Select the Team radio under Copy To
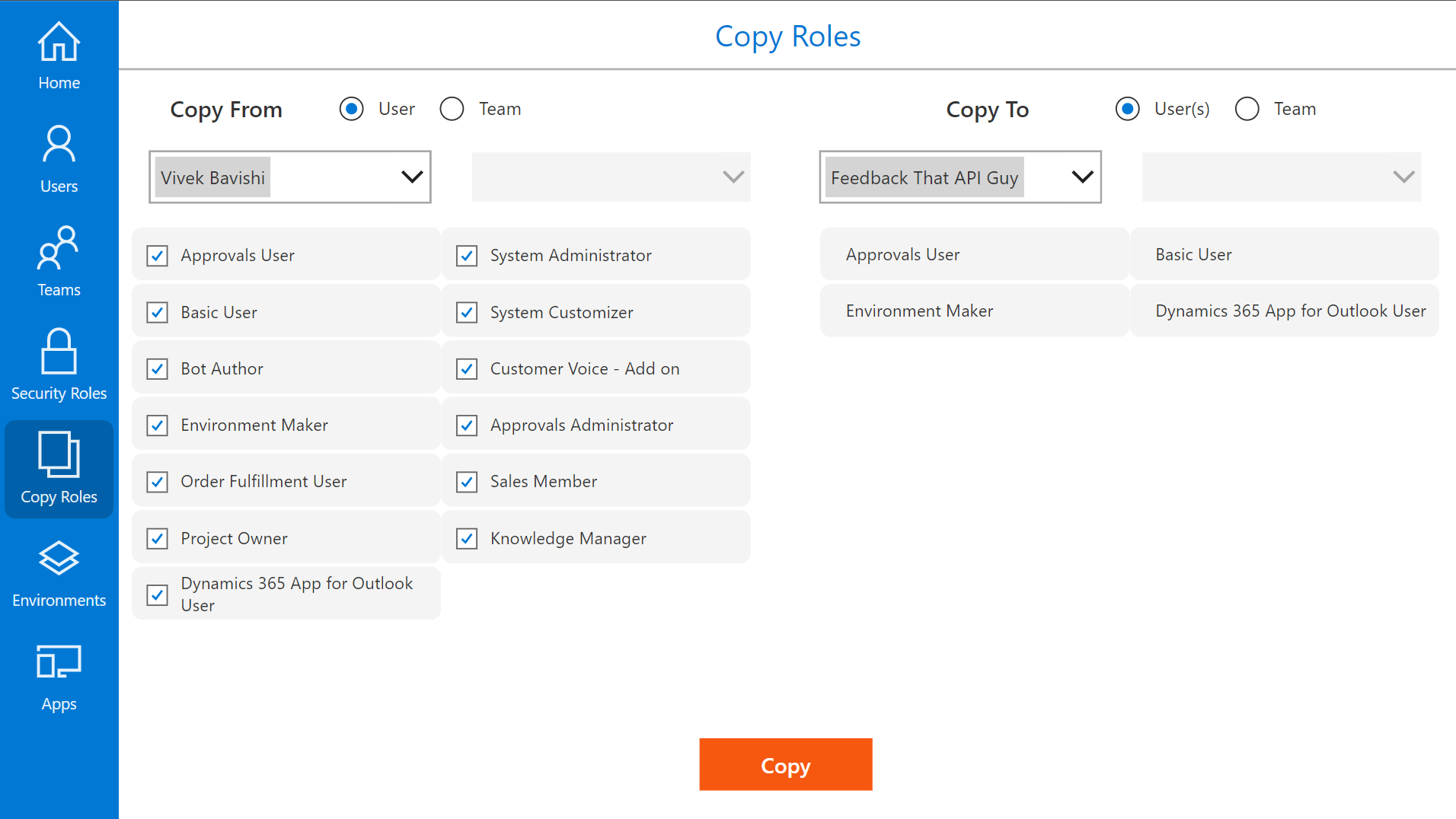This screenshot has width=1456, height=819. [1247, 109]
